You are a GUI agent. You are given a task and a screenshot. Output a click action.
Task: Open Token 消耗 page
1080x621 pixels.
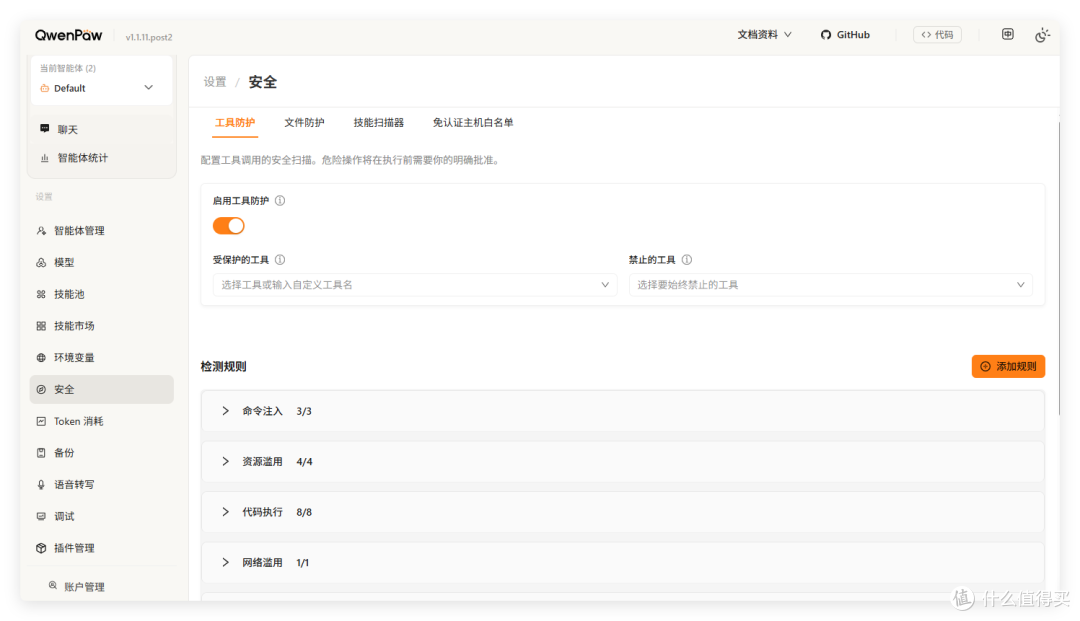(x=101, y=421)
